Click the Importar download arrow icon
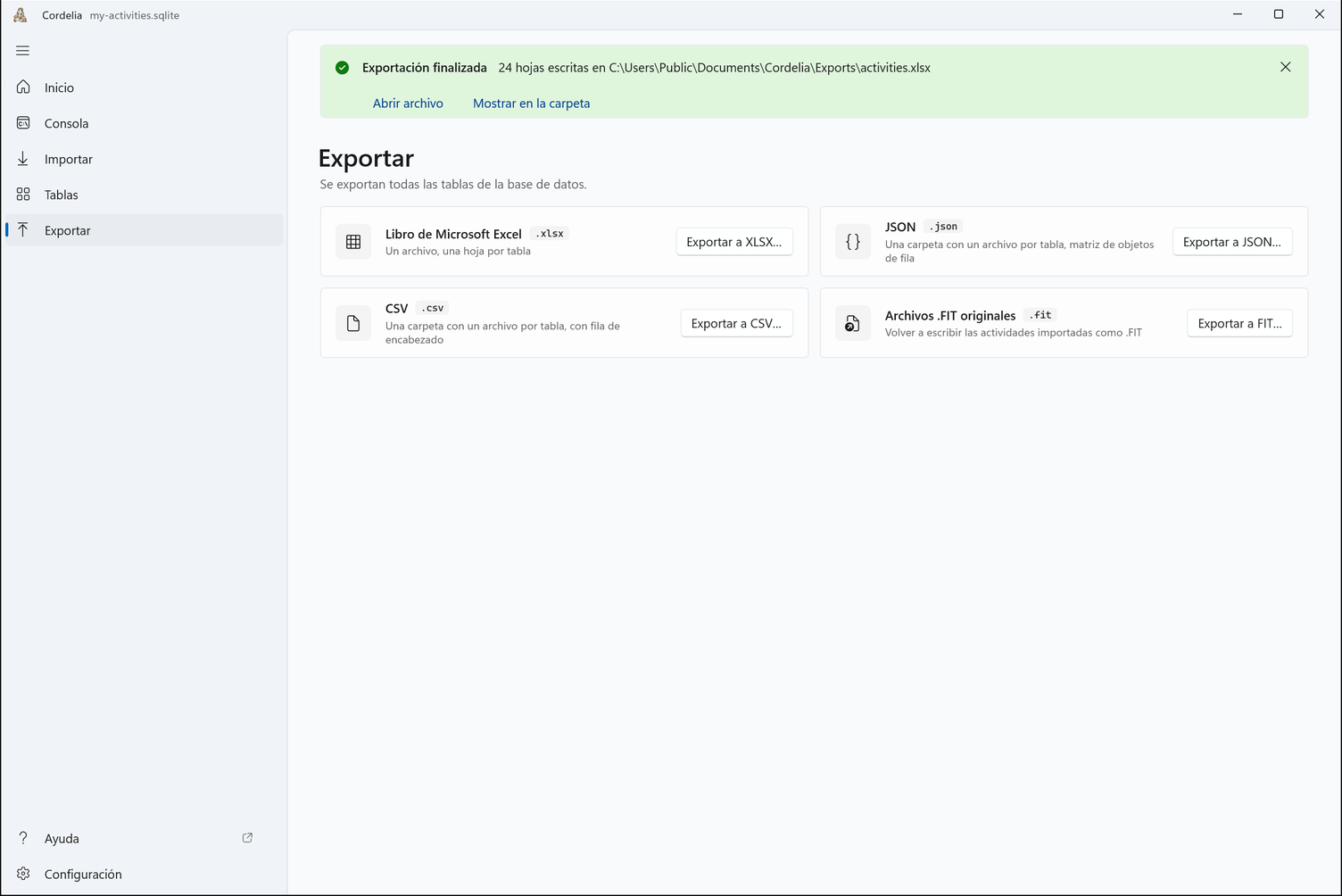The image size is (1342, 896). click(x=23, y=158)
